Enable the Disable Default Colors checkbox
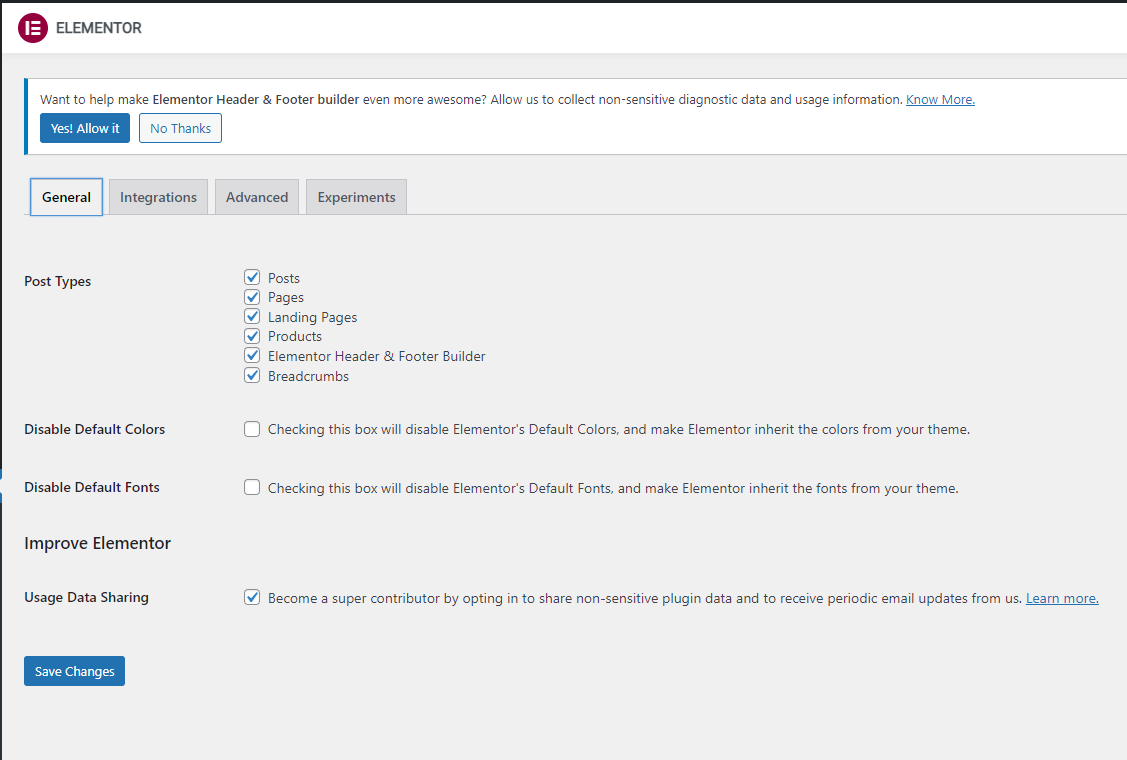The width and height of the screenshot is (1127, 760). tap(252, 429)
